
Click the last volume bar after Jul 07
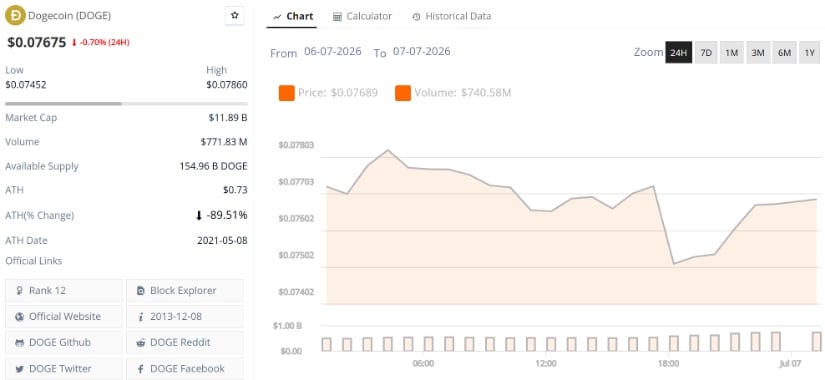coord(817,342)
